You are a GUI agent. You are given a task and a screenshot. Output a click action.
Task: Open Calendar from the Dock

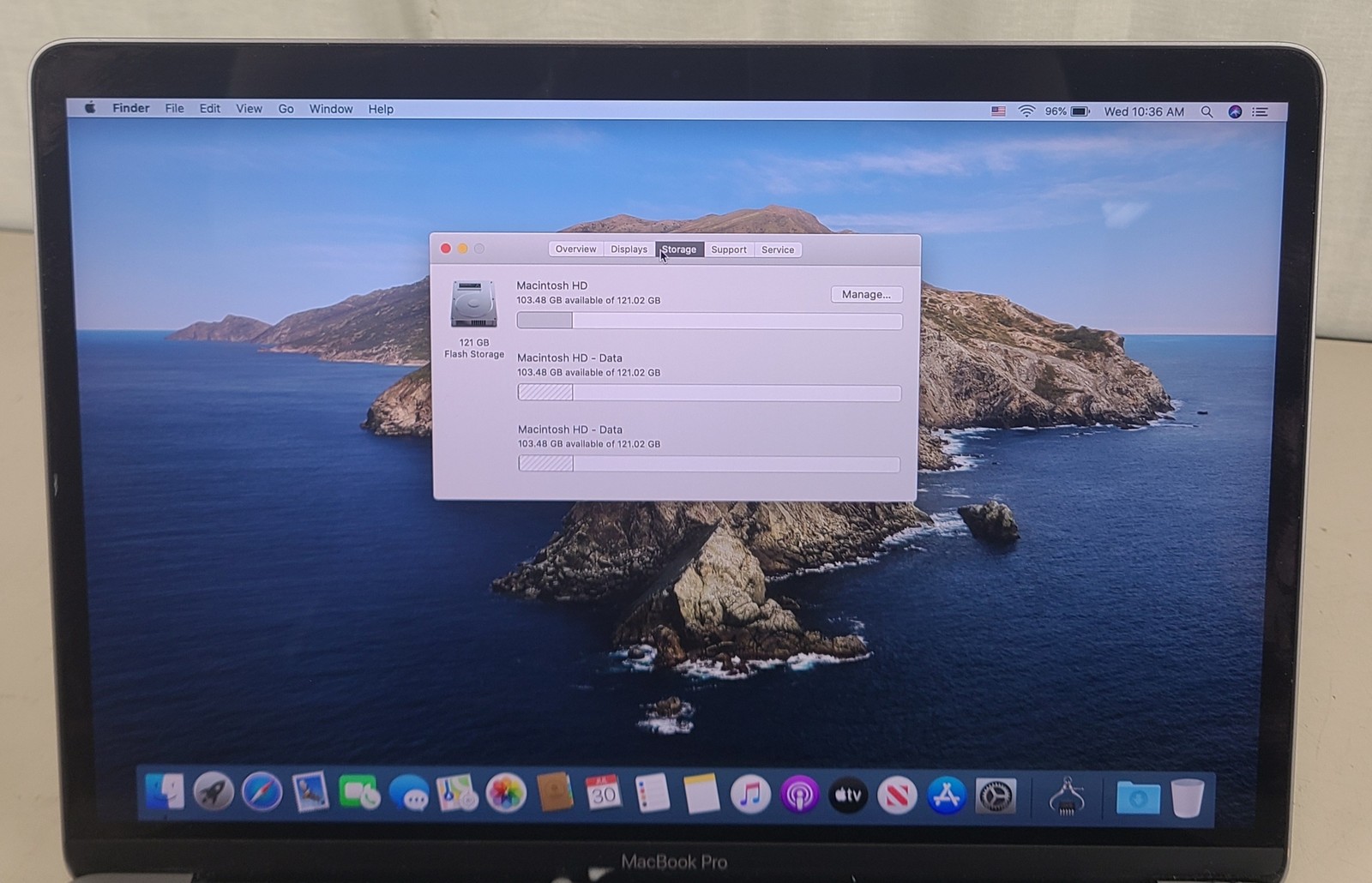604,794
